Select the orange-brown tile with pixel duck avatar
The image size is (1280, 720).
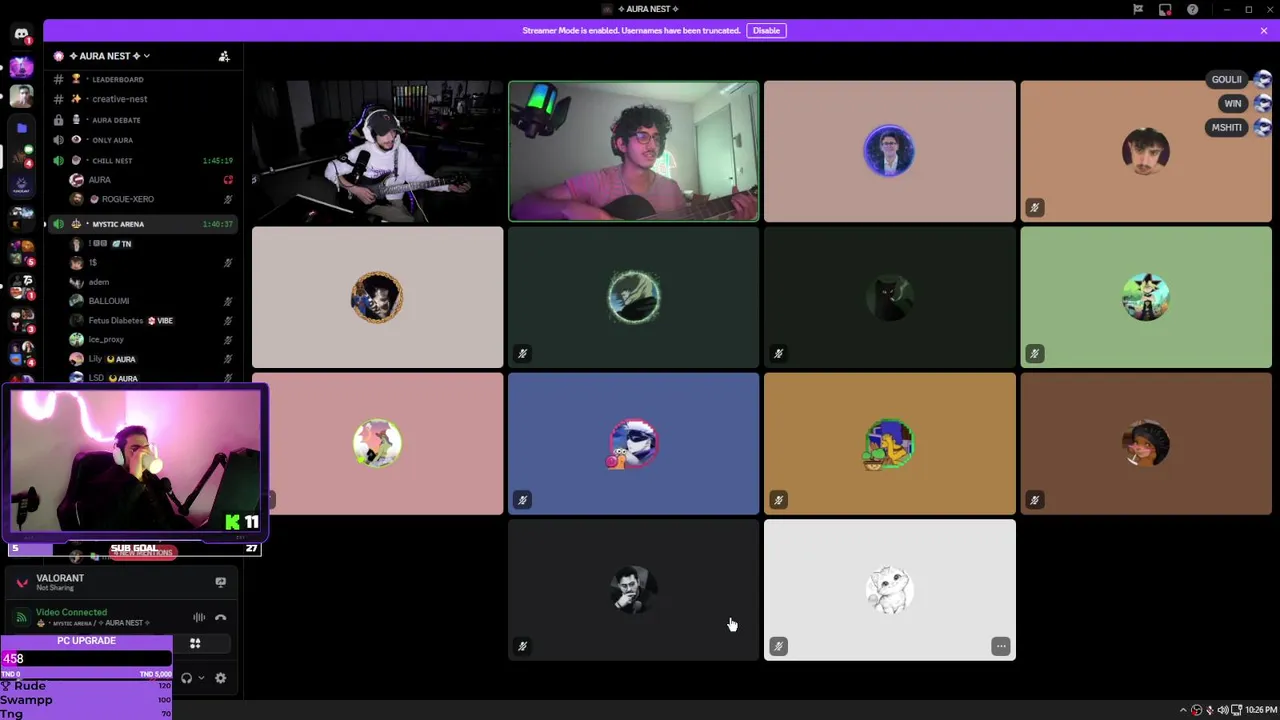click(x=889, y=443)
